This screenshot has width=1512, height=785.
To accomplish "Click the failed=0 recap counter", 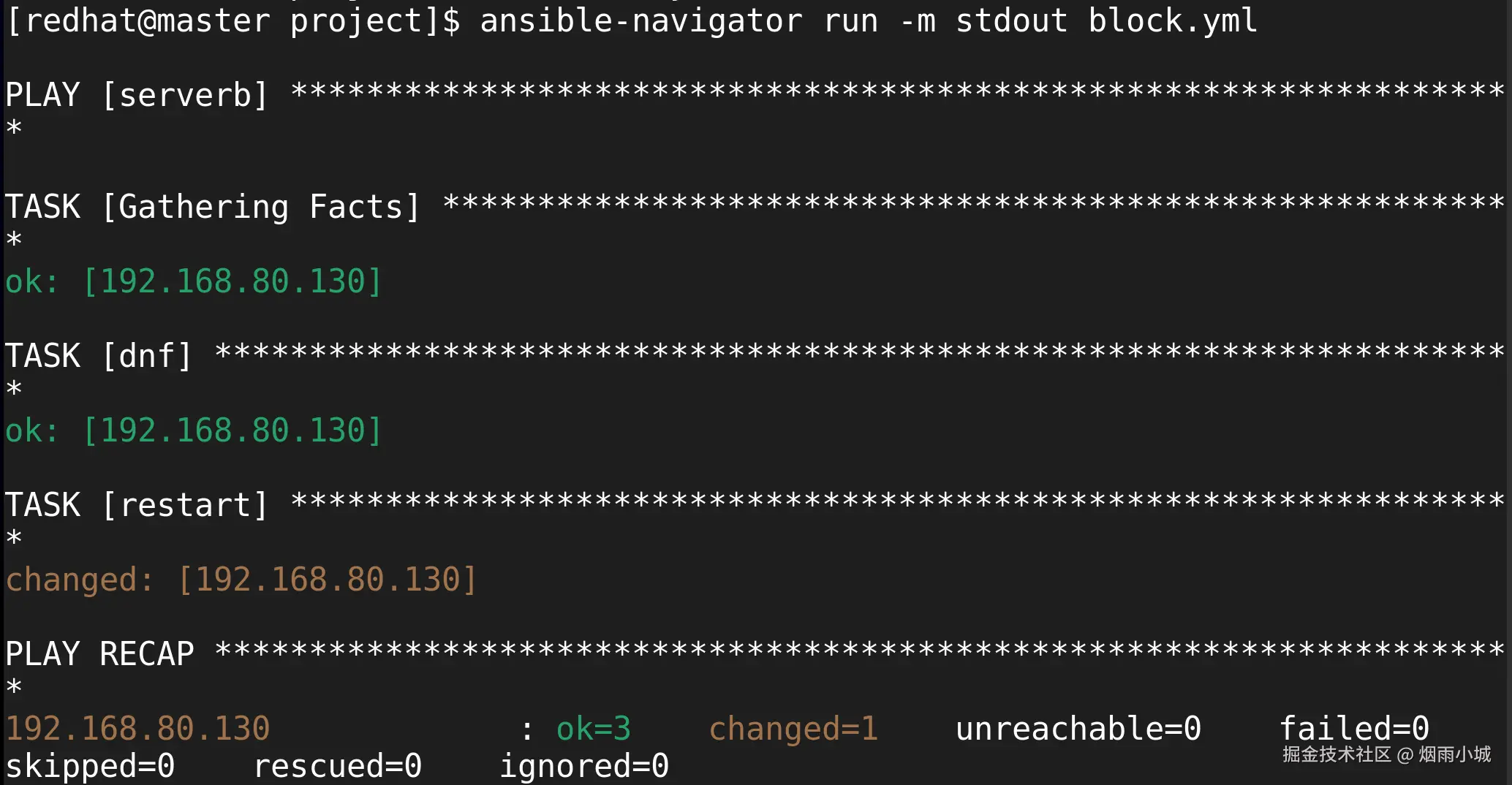I will (x=1354, y=729).
